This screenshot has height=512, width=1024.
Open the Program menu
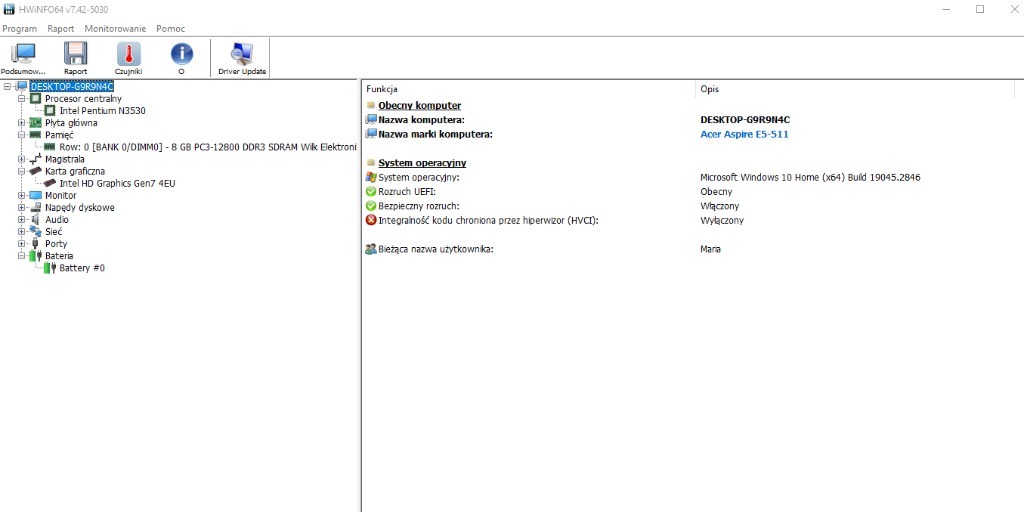[x=20, y=29]
